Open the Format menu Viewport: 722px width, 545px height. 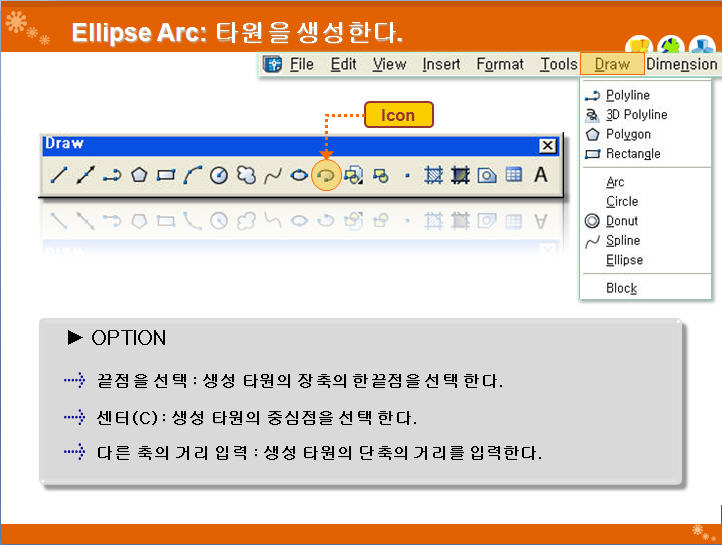click(x=499, y=64)
